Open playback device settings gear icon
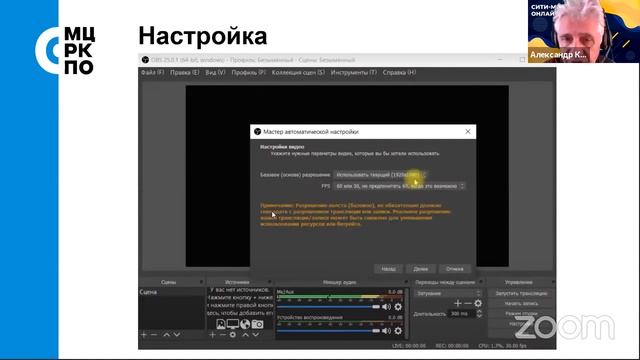The height and width of the screenshot is (360, 640). click(x=398, y=331)
